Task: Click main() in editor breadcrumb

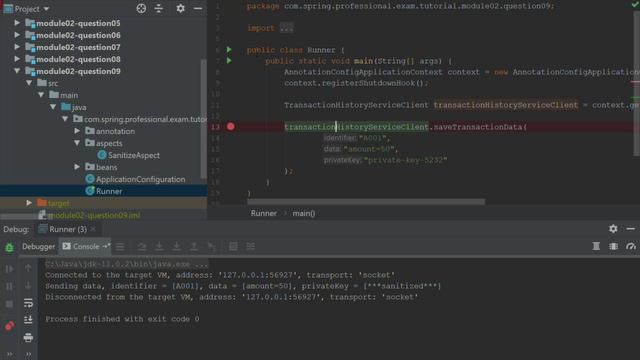Action: pos(304,213)
